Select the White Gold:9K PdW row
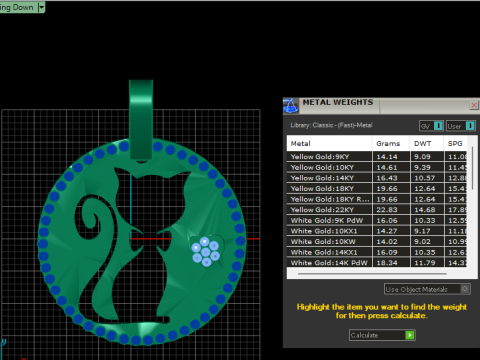The image size is (480, 360). (377, 220)
